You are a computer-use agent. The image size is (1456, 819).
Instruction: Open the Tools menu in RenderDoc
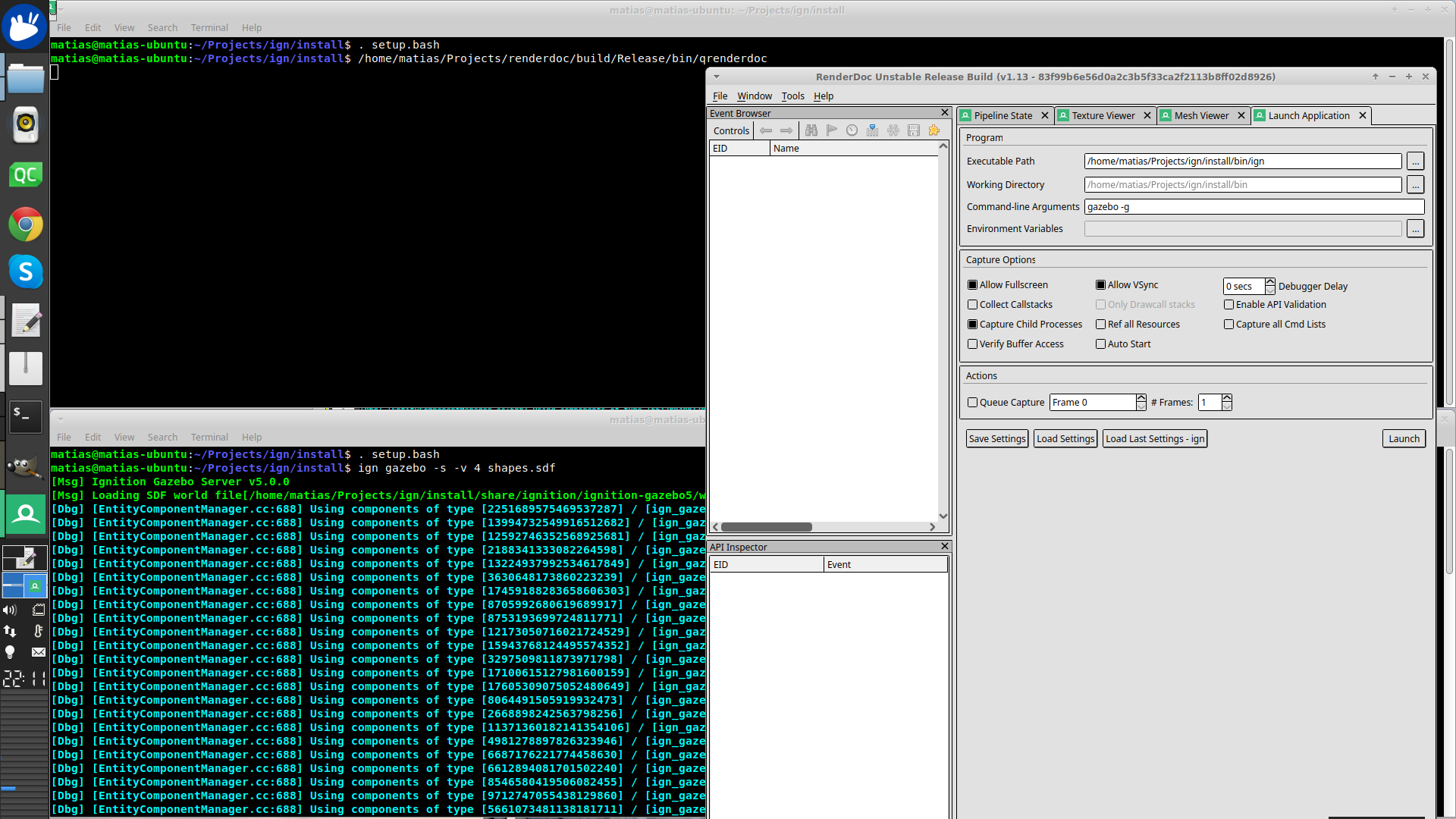tap(792, 96)
